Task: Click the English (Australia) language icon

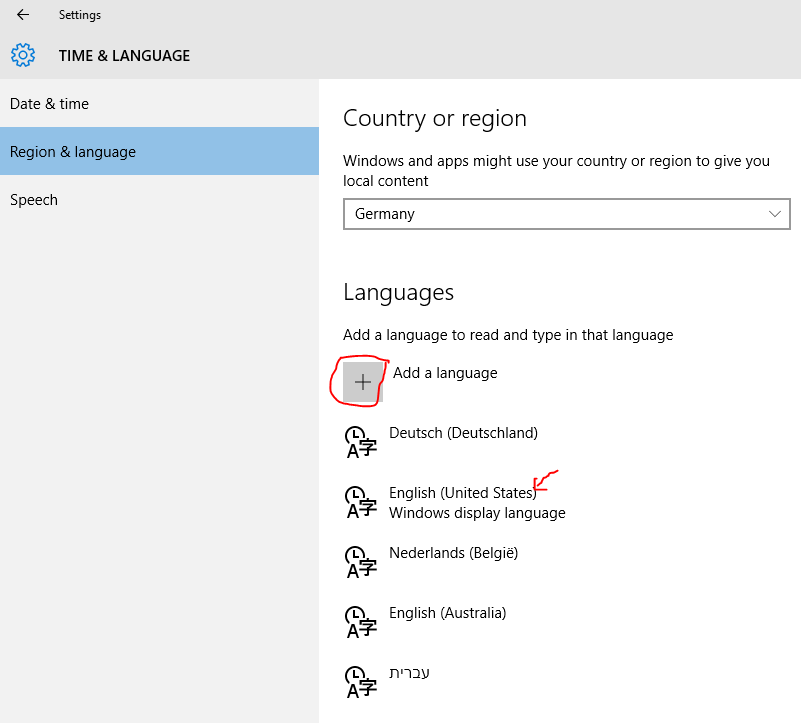Action: tap(360, 622)
